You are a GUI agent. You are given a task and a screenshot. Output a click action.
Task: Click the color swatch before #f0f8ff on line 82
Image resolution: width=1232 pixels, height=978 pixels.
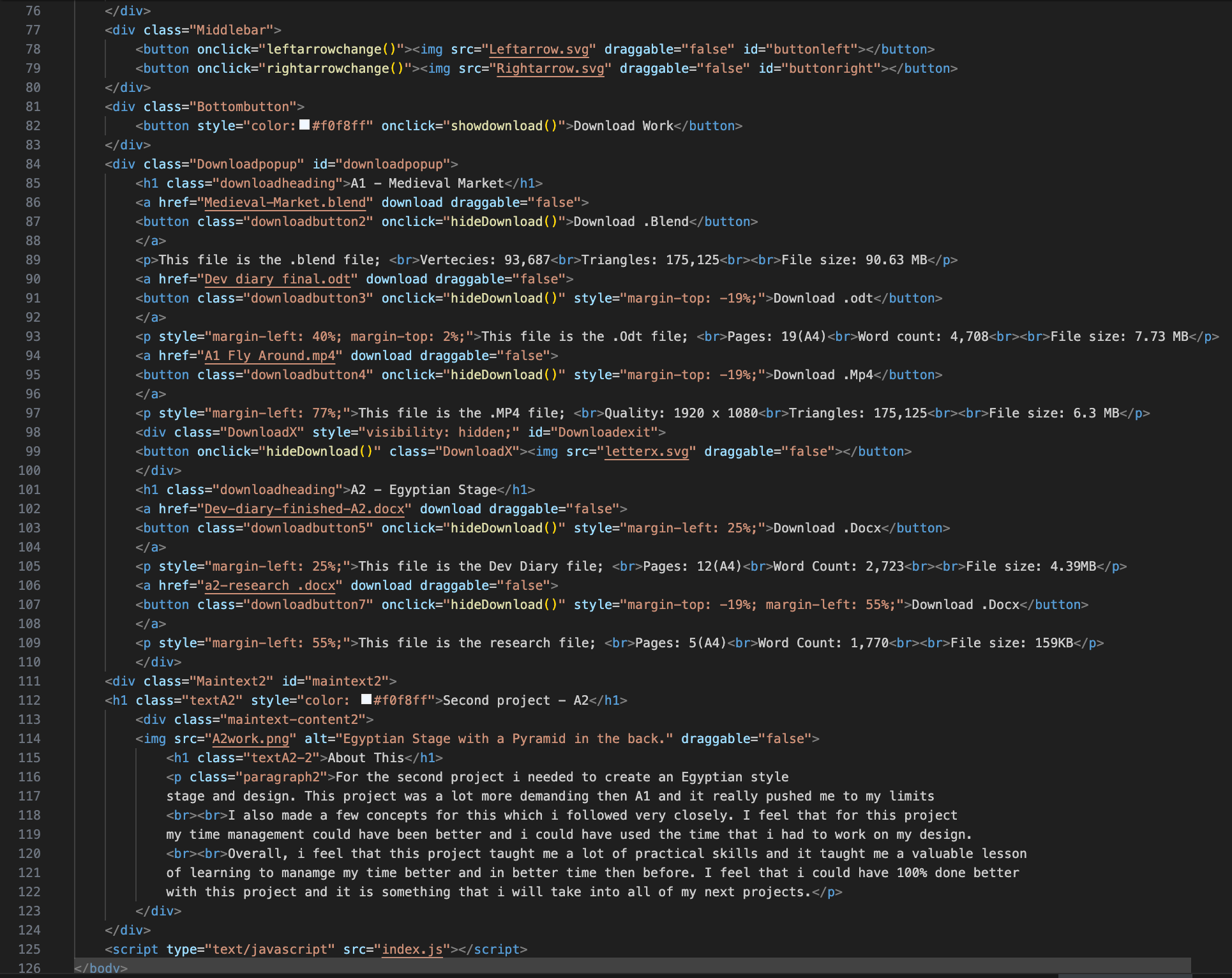point(304,125)
